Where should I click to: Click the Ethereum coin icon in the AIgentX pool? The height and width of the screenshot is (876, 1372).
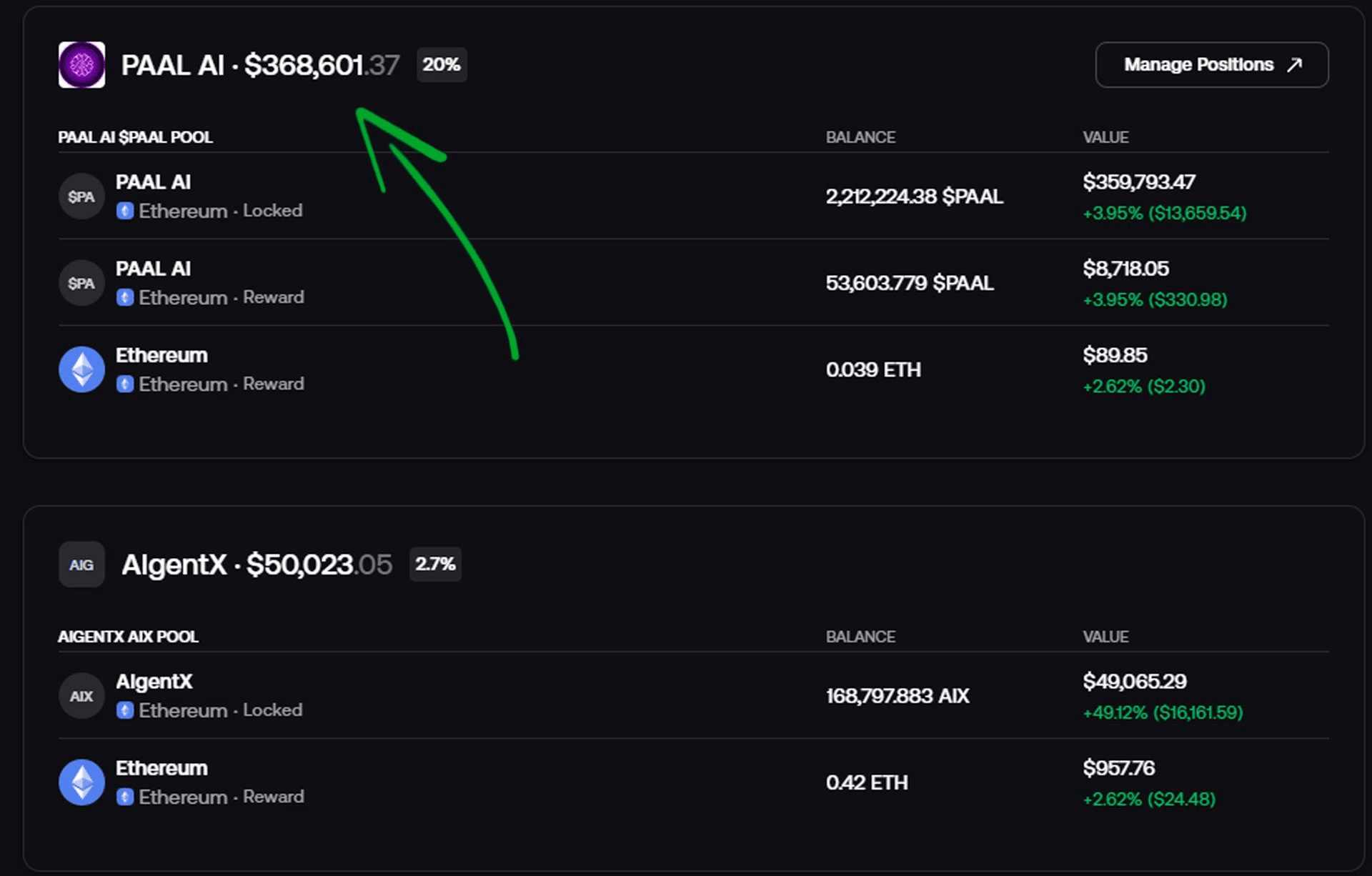81,782
